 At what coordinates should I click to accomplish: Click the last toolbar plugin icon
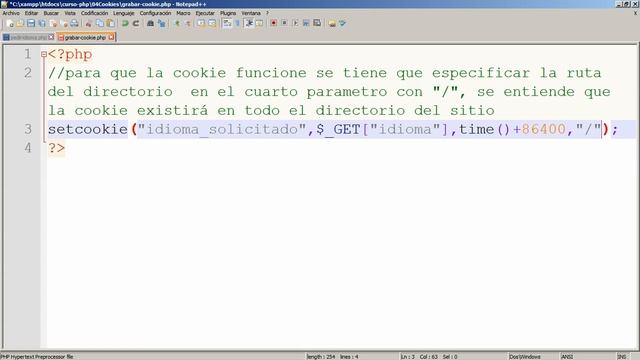tap(342, 24)
